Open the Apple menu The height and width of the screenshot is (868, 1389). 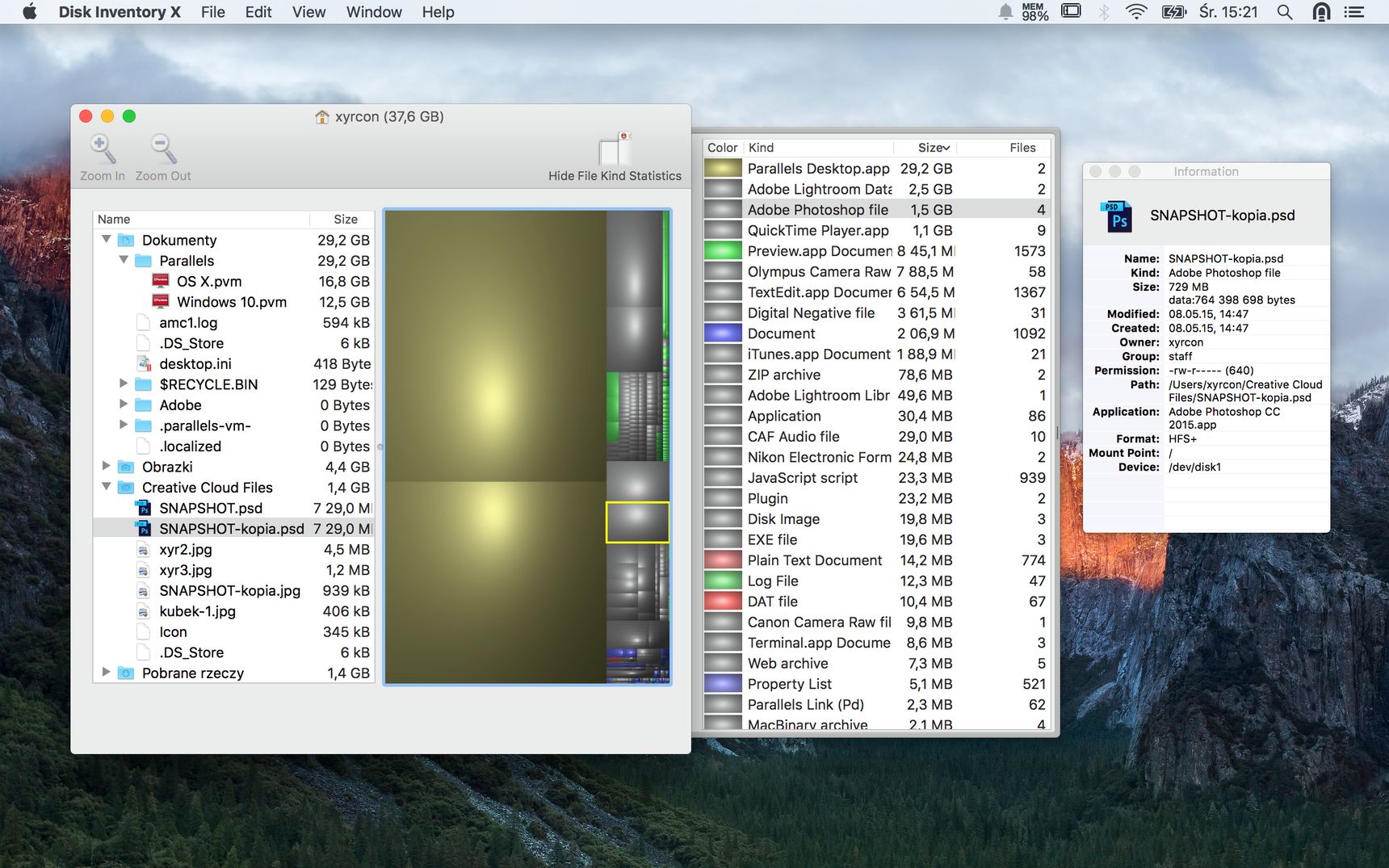[x=30, y=12]
